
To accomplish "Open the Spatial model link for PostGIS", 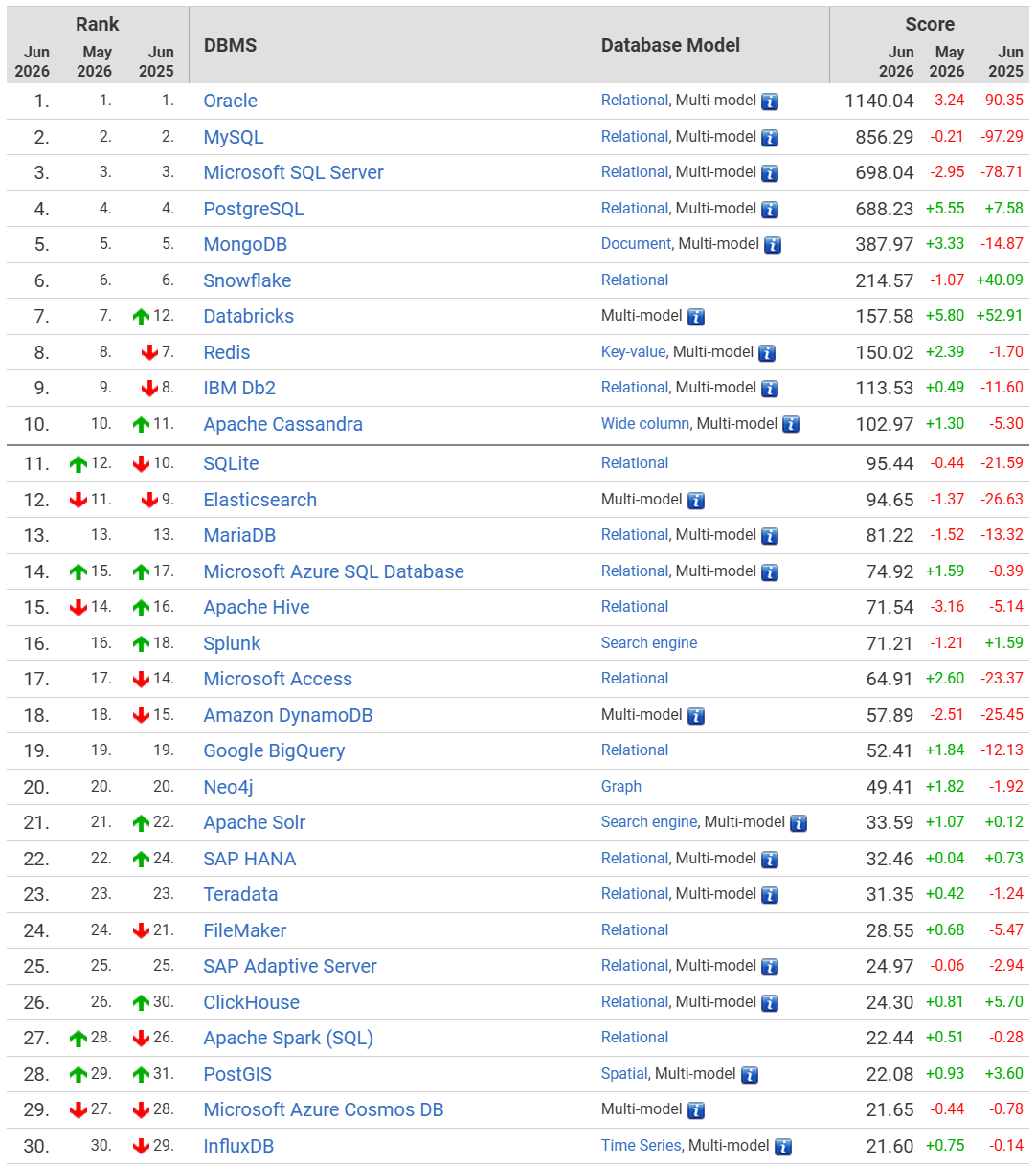I will click(624, 1073).
